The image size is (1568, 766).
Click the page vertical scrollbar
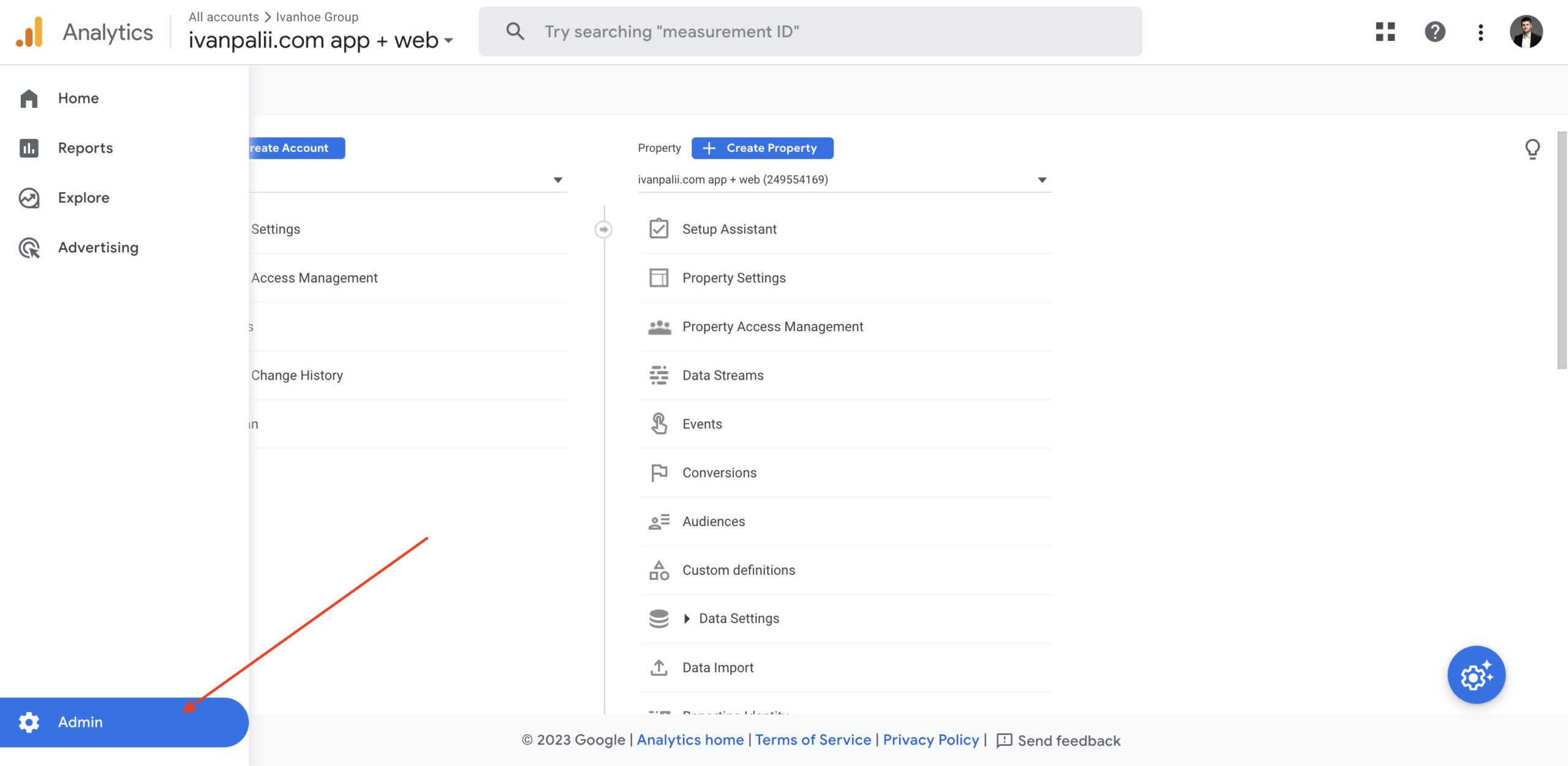[x=1562, y=251]
